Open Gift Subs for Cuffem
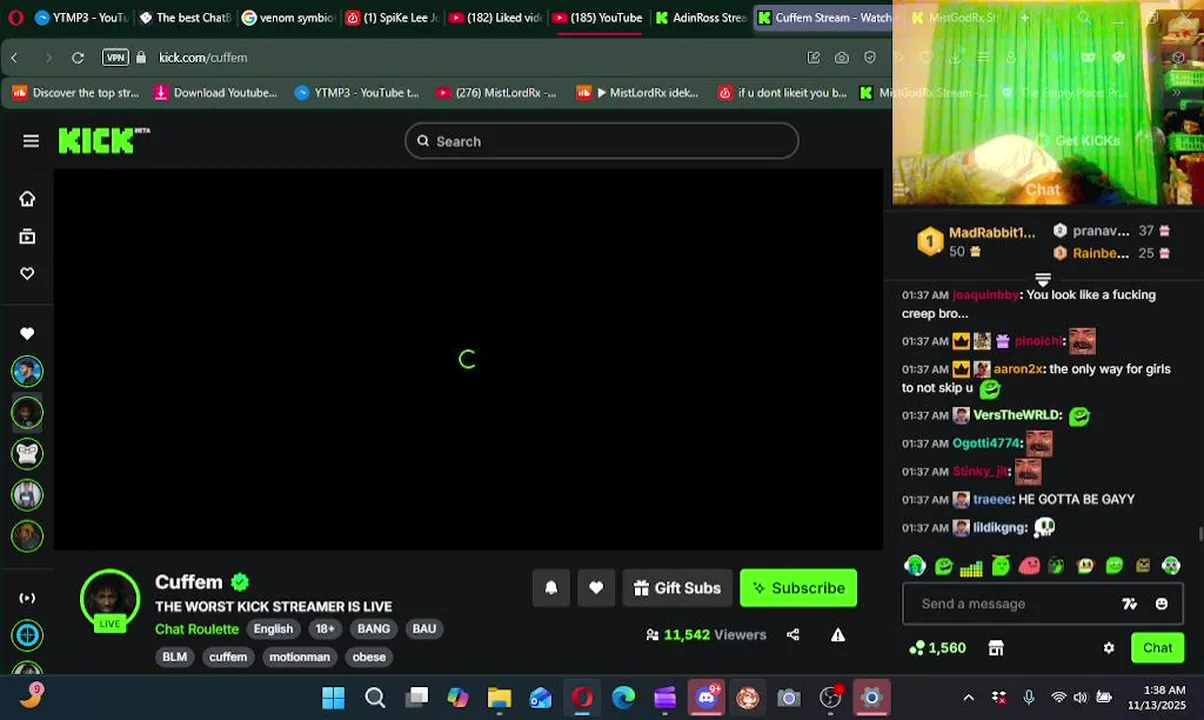1204x720 pixels. pos(677,588)
